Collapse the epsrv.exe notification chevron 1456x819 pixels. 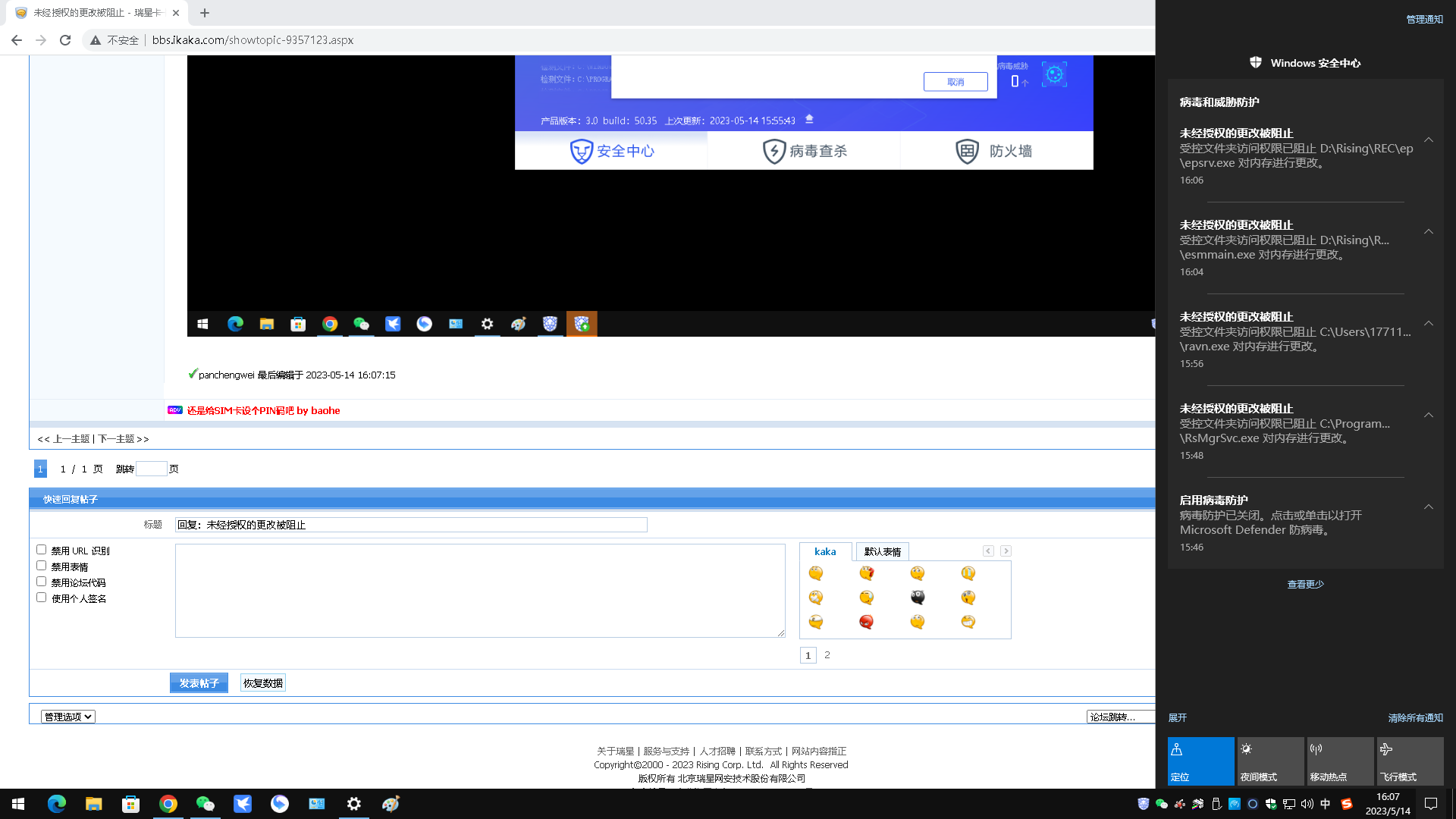pyautogui.click(x=1429, y=140)
